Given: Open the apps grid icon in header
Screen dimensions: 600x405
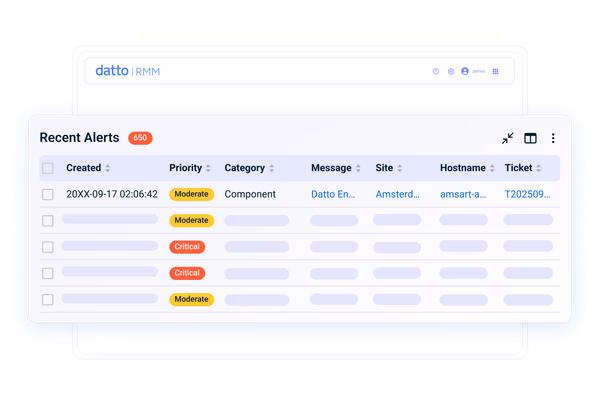Looking at the screenshot, I should pos(495,71).
